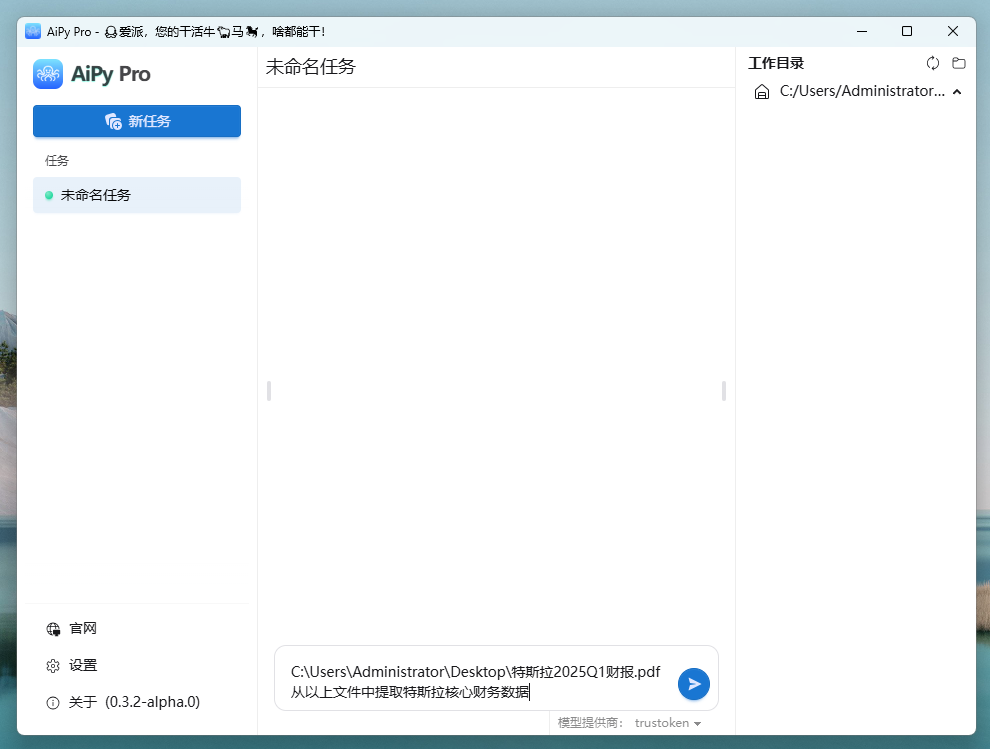
Task: Click the 模型提供商 label
Action: pos(590,723)
